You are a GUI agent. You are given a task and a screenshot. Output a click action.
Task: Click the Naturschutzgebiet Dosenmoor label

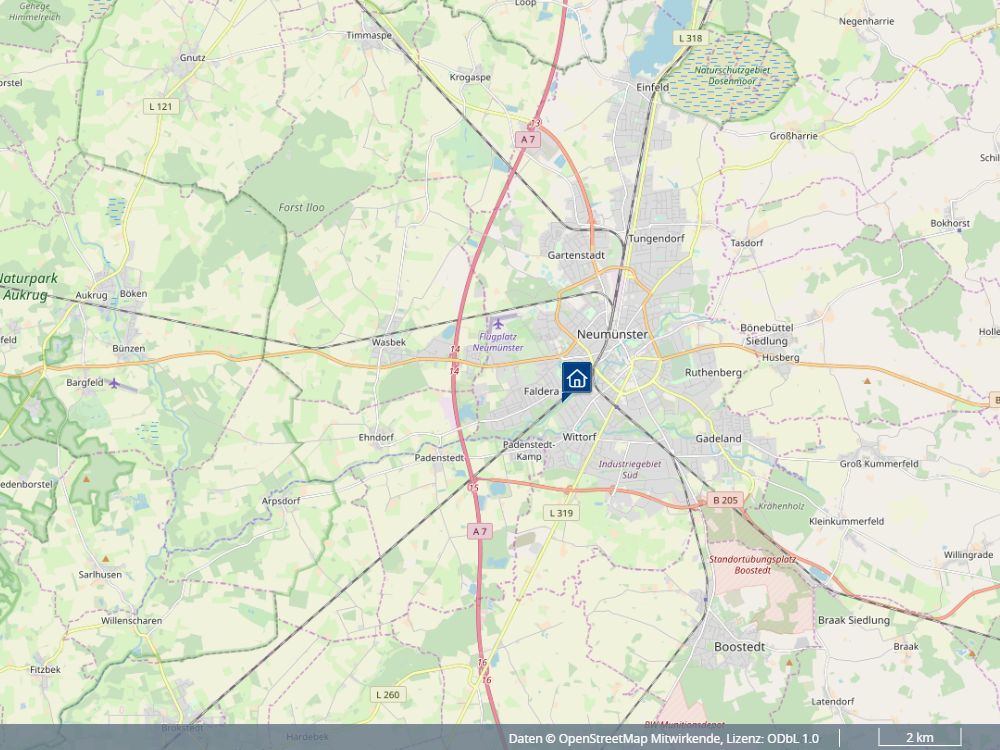pyautogui.click(x=732, y=75)
